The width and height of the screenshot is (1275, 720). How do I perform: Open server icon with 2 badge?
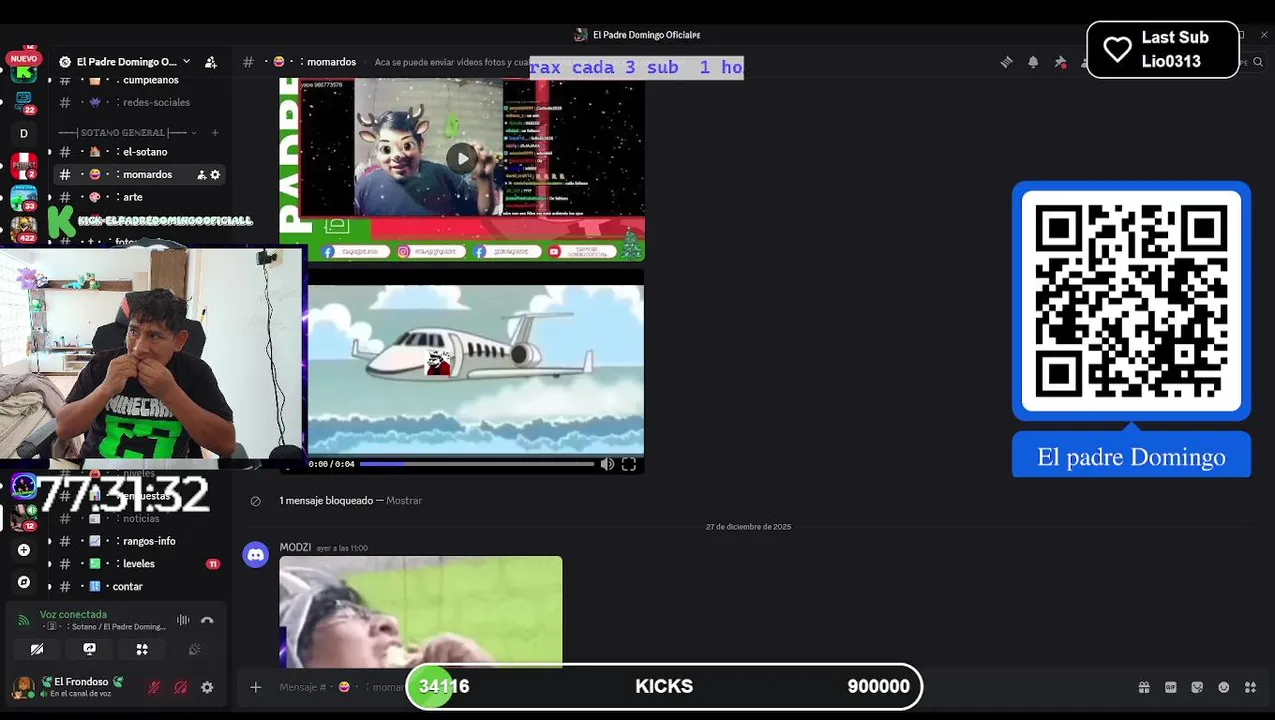tap(23, 166)
